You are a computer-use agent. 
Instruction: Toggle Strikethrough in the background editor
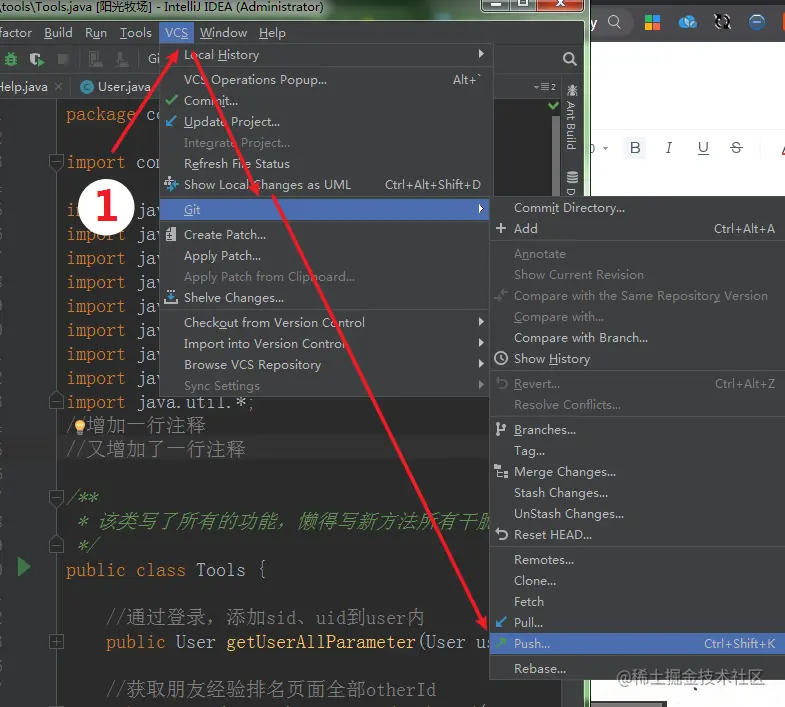click(x=736, y=148)
